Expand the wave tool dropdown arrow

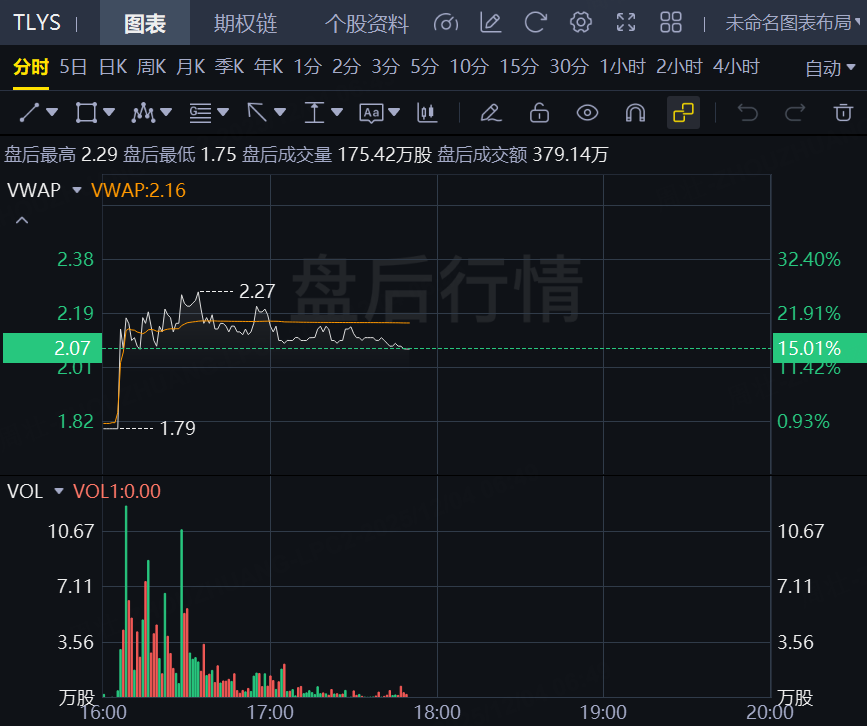[166, 113]
